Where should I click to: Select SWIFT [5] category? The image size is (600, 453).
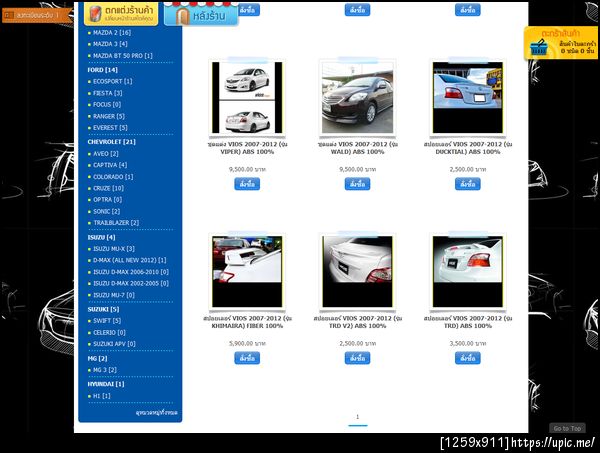click(x=107, y=321)
